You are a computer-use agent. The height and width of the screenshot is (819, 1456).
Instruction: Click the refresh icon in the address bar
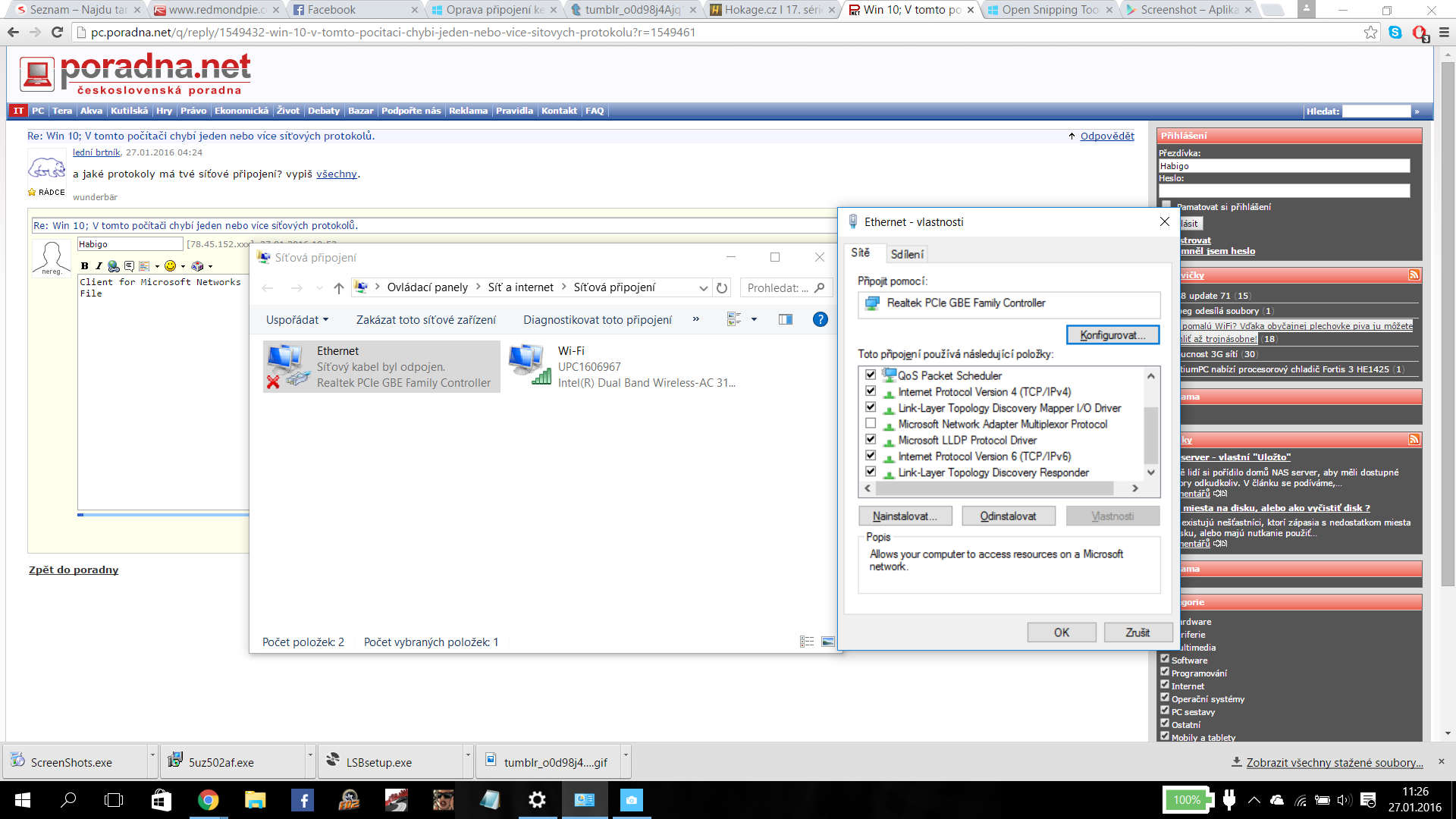click(x=722, y=288)
